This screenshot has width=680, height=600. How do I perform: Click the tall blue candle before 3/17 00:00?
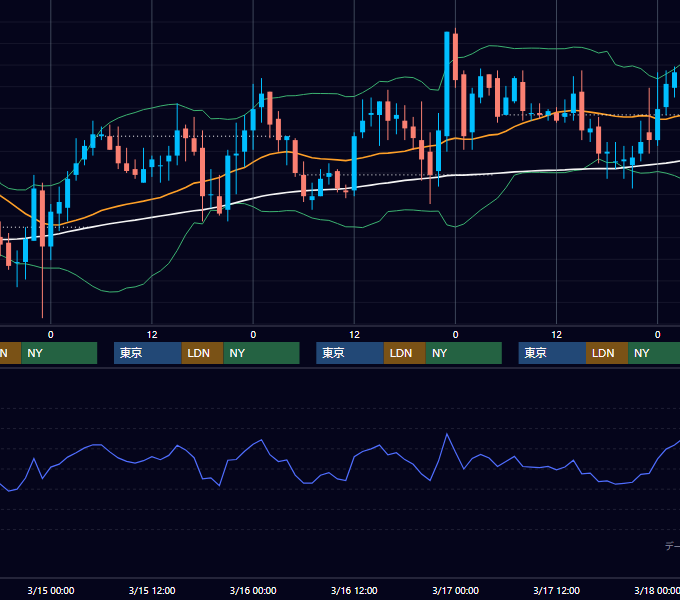click(447, 85)
